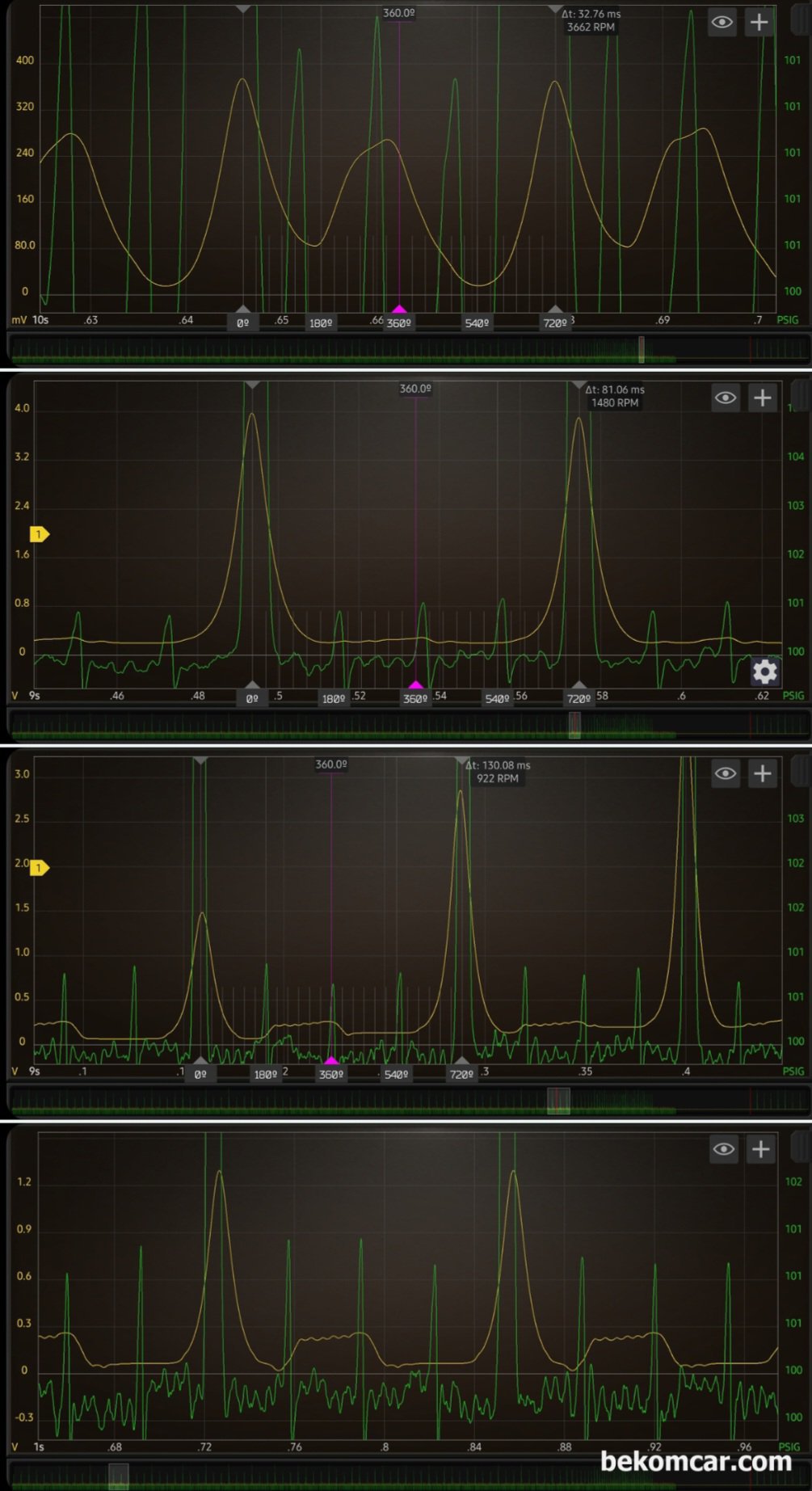Click the plus icon in the 3662 RPM panel
Screen dimensions: 812x1491
759,23
